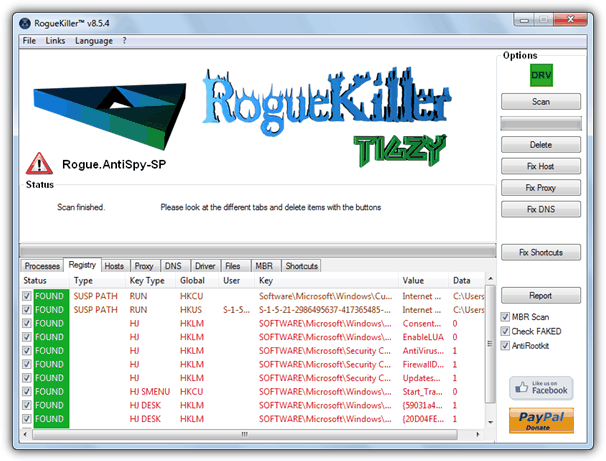
Task: Switch to the Hosts tab
Action: tap(114, 266)
